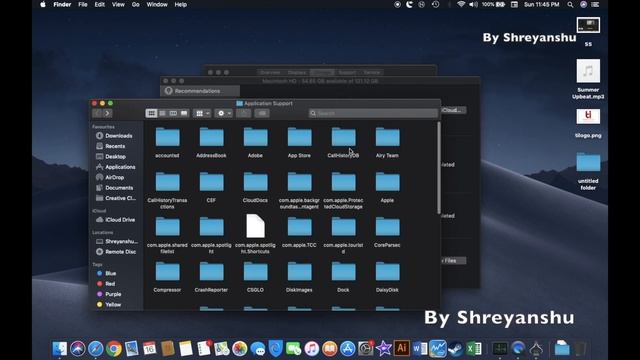This screenshot has width=640, height=360.
Task: Open the gear Action menu dropdown
Action: (224, 113)
